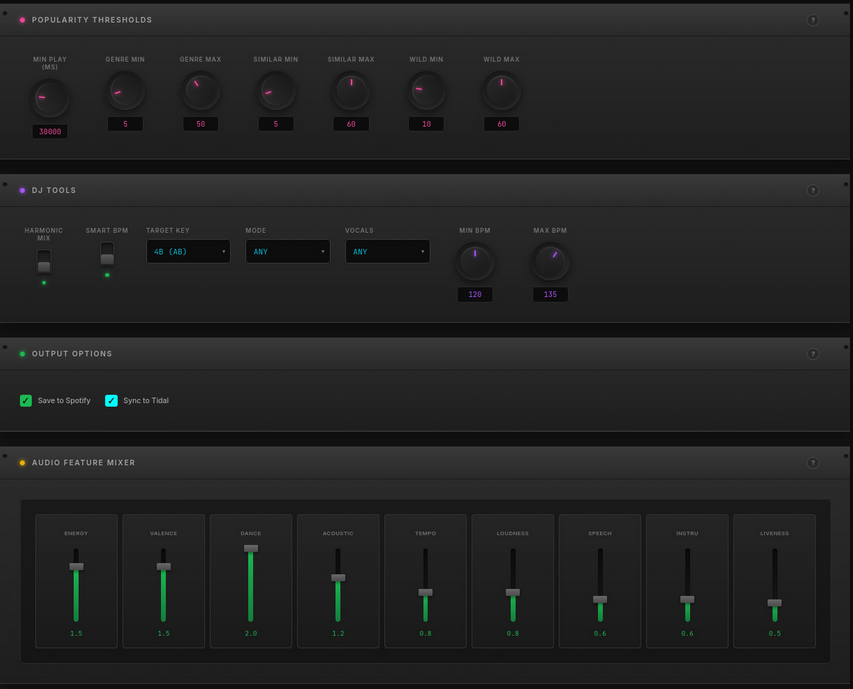Image resolution: width=853 pixels, height=689 pixels.
Task: Open the Vocals dropdown
Action: pyautogui.click(x=387, y=252)
